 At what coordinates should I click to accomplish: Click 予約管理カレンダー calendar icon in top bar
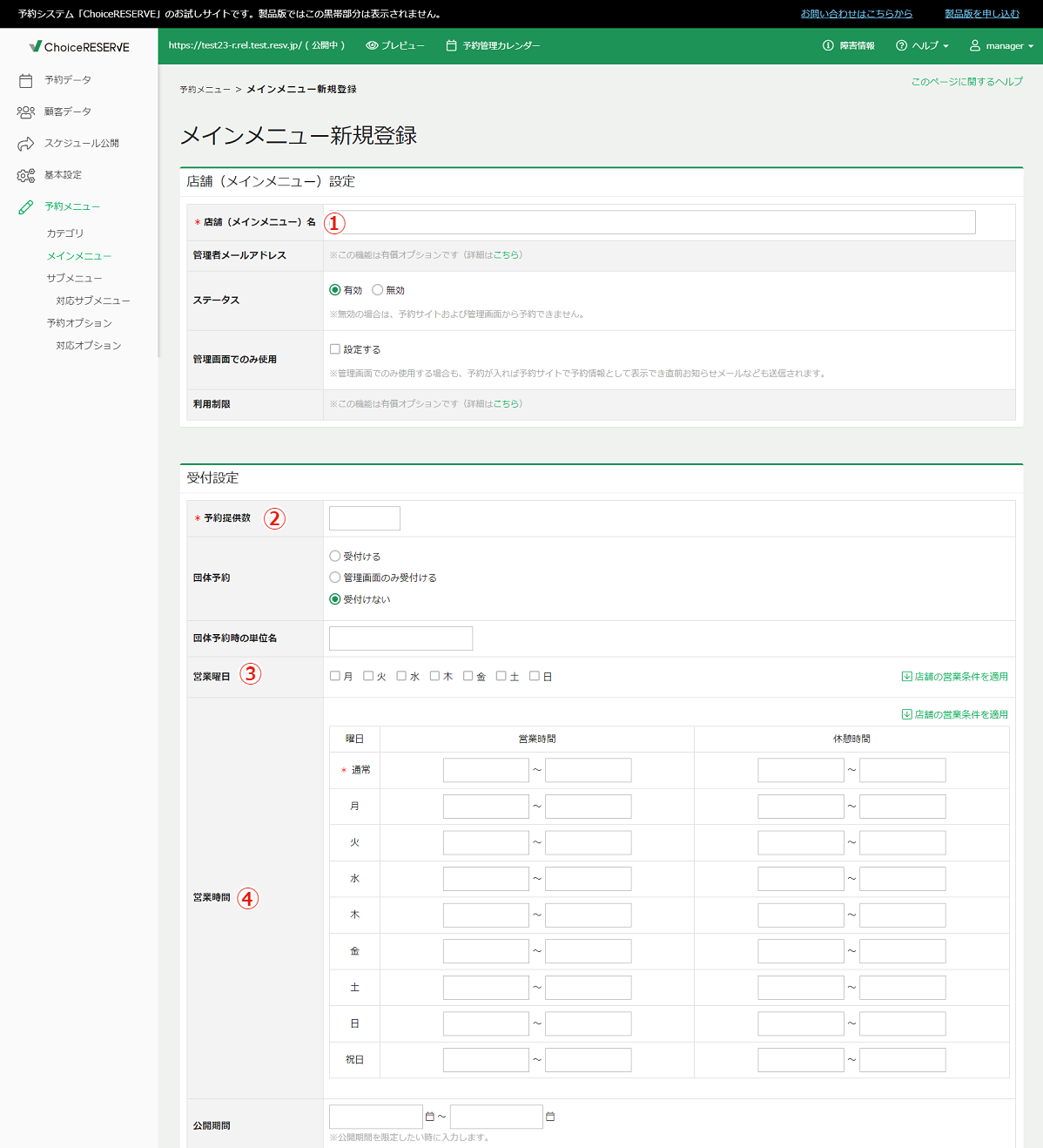click(x=451, y=45)
